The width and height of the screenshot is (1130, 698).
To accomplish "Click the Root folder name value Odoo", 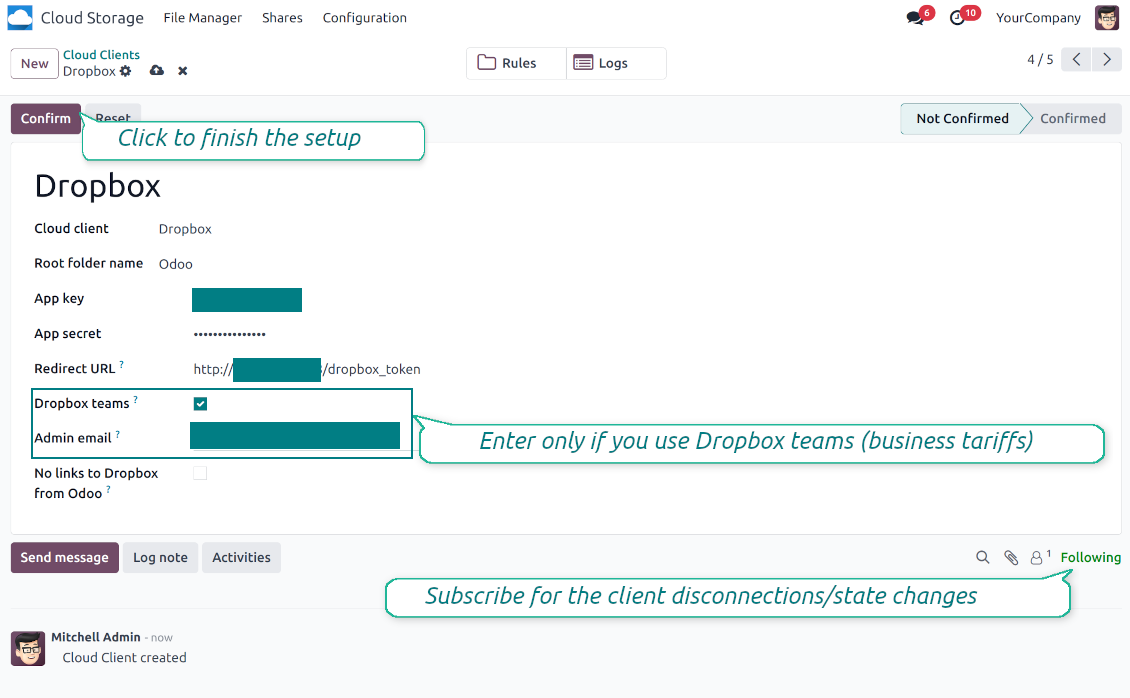I will coord(176,264).
